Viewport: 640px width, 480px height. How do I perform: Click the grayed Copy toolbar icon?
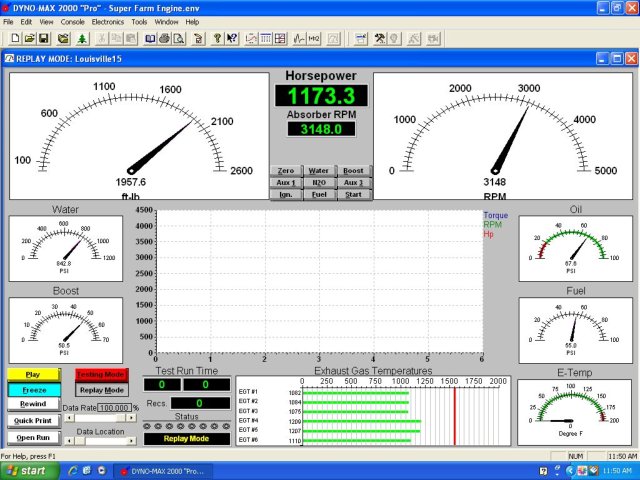(x=116, y=38)
